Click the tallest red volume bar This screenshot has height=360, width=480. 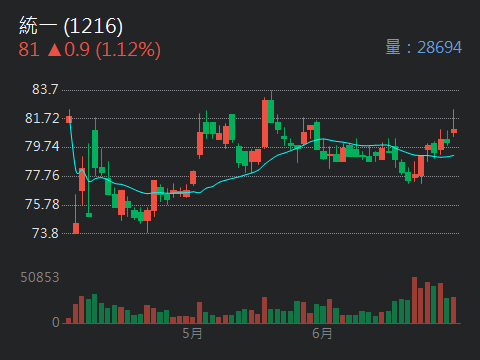tap(414, 300)
